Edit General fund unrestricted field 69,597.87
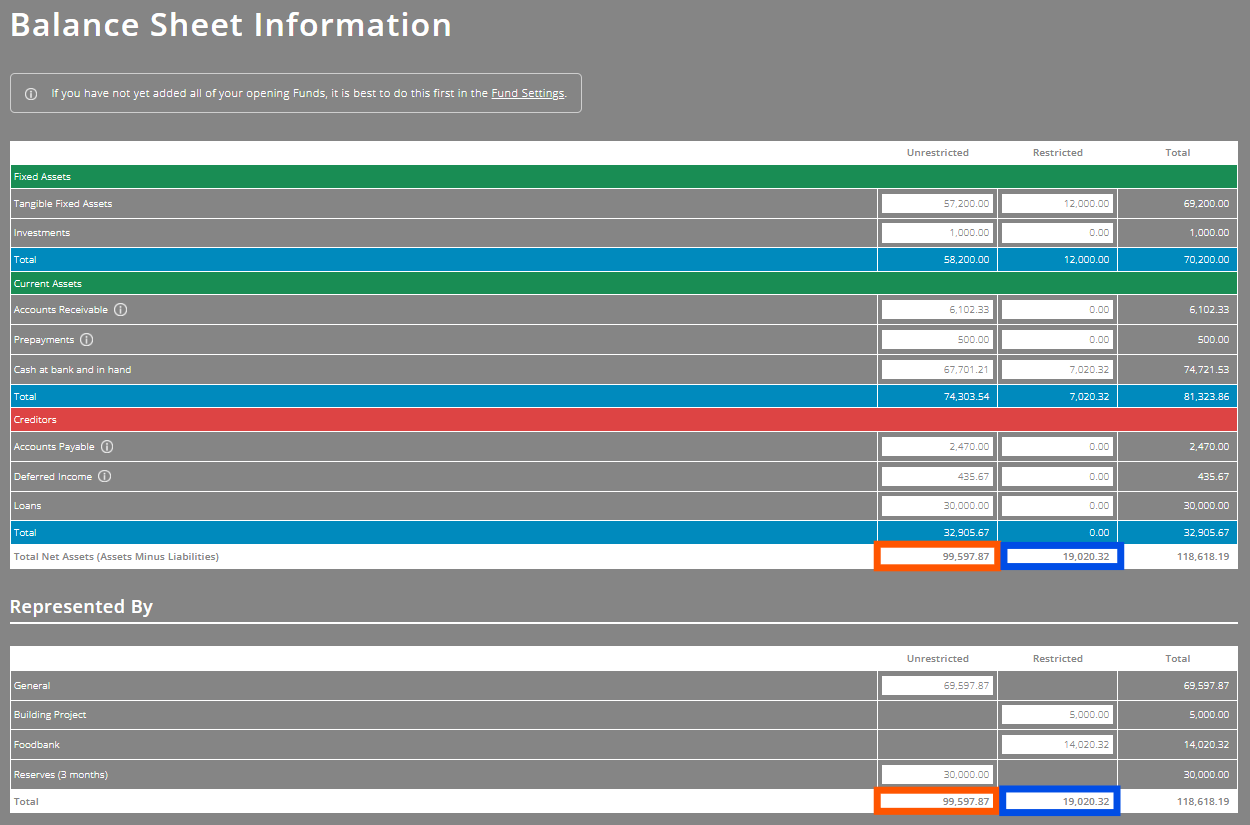1250x825 pixels. pos(937,686)
